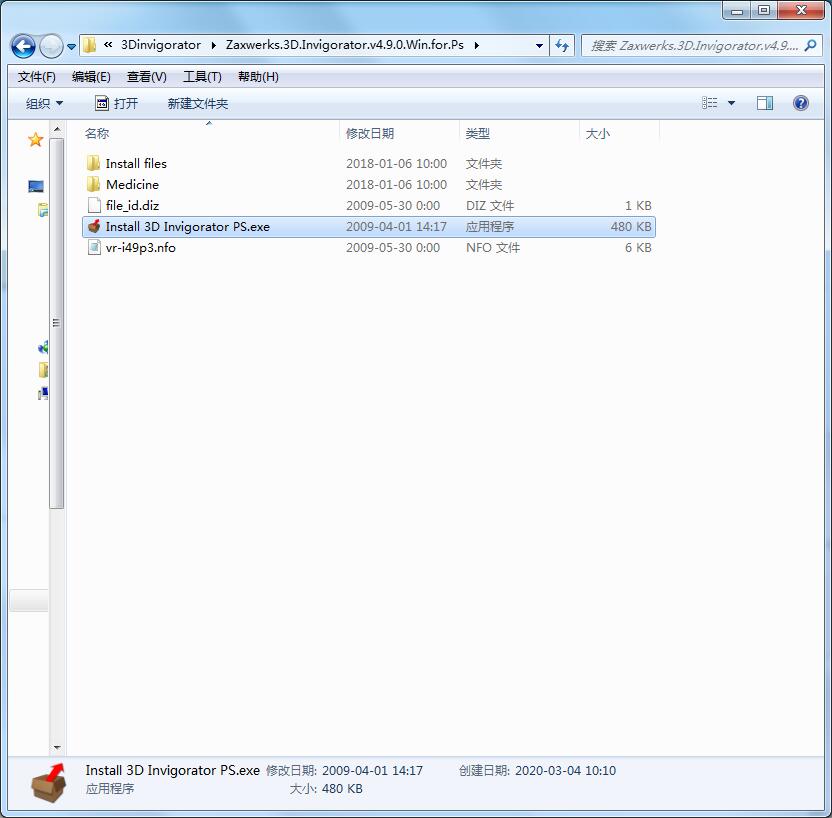Select the file_id.diz file

click(132, 205)
